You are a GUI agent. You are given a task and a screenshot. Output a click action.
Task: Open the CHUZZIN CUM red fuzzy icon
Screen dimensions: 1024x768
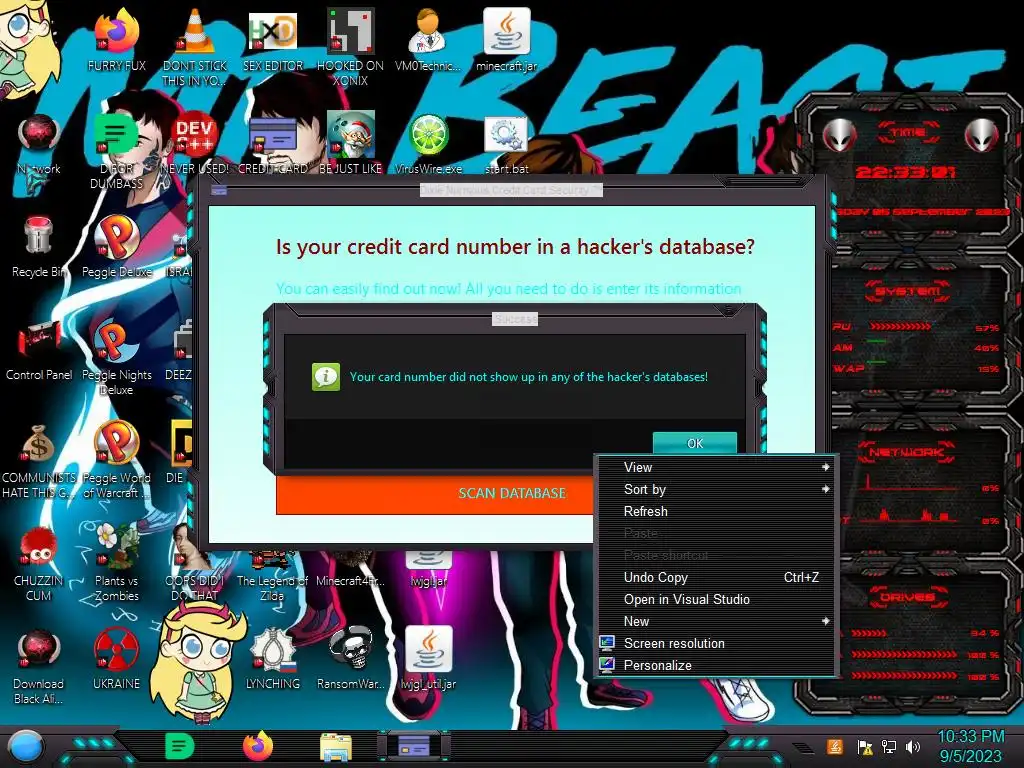39,547
